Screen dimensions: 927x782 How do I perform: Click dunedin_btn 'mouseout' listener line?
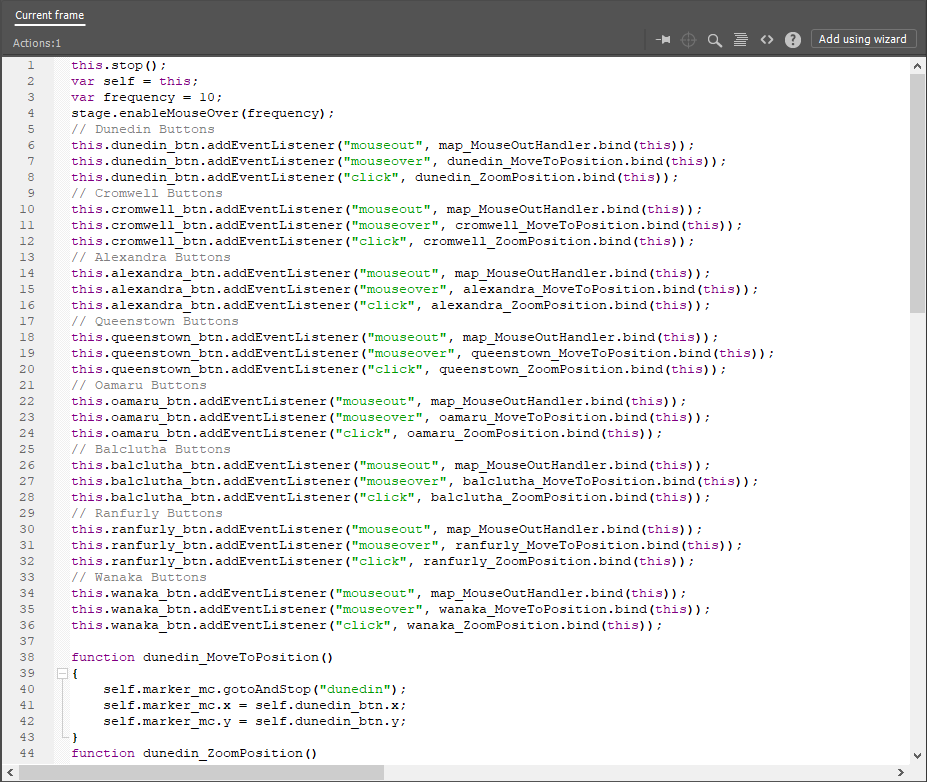tap(383, 145)
